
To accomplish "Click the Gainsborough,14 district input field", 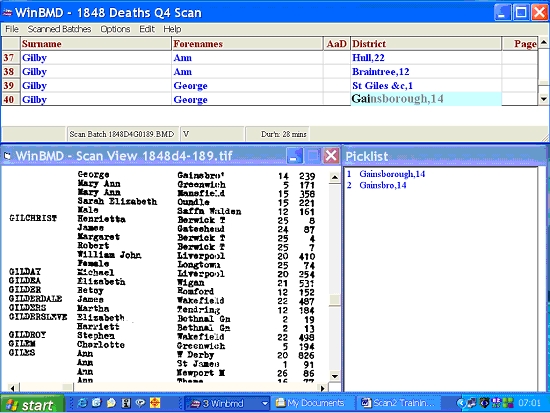I will (x=426, y=99).
